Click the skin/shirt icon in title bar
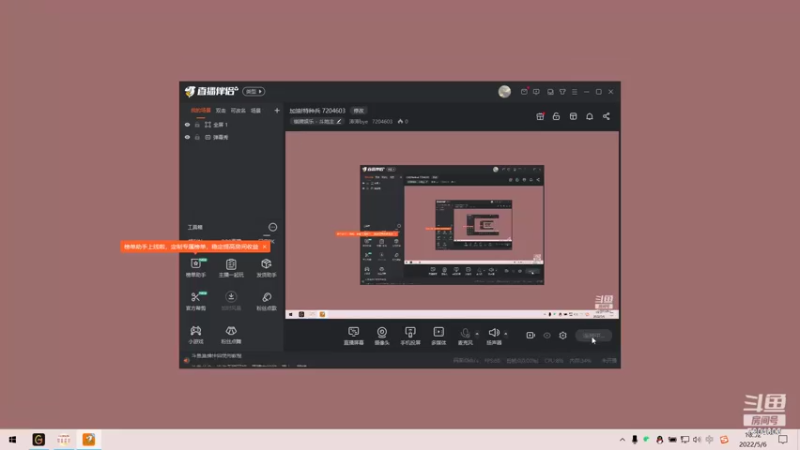This screenshot has height=450, width=800. (562, 92)
